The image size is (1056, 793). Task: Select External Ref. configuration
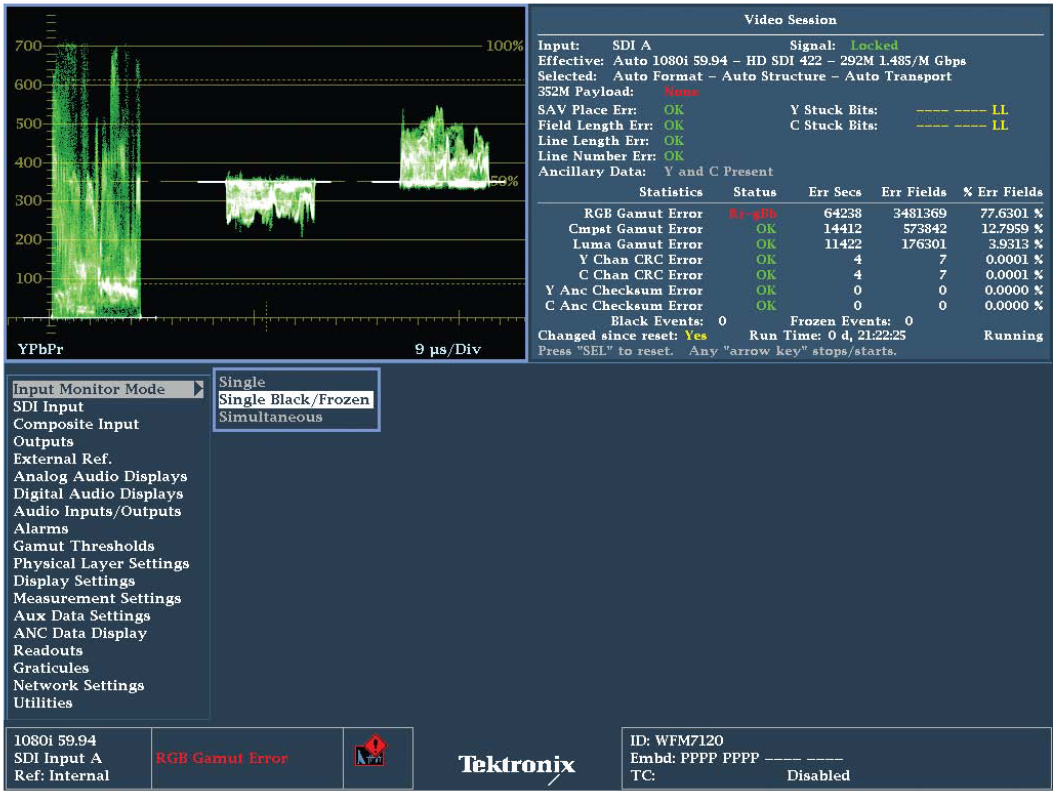[x=63, y=459]
